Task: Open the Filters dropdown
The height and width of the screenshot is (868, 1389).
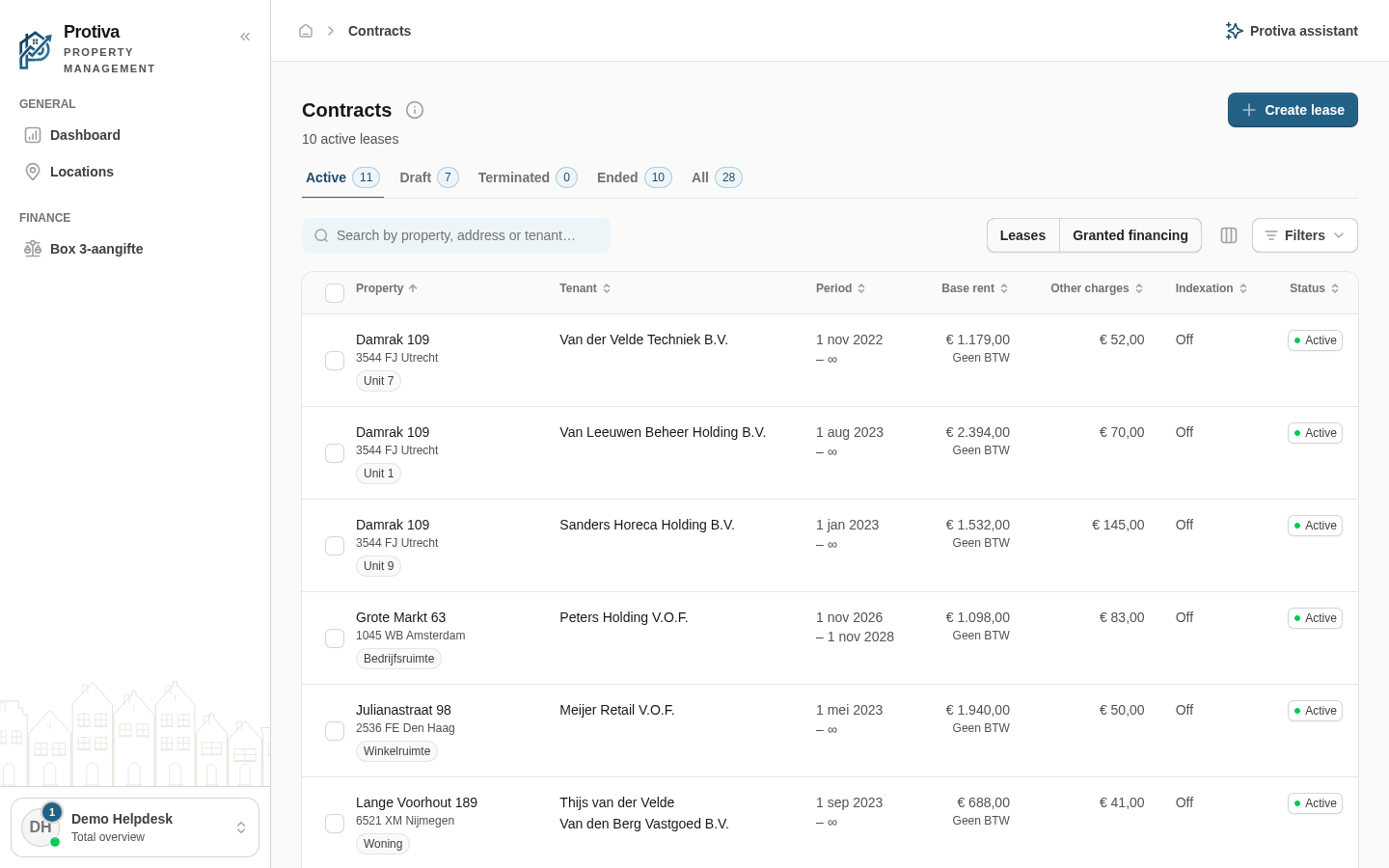Action: point(1304,235)
